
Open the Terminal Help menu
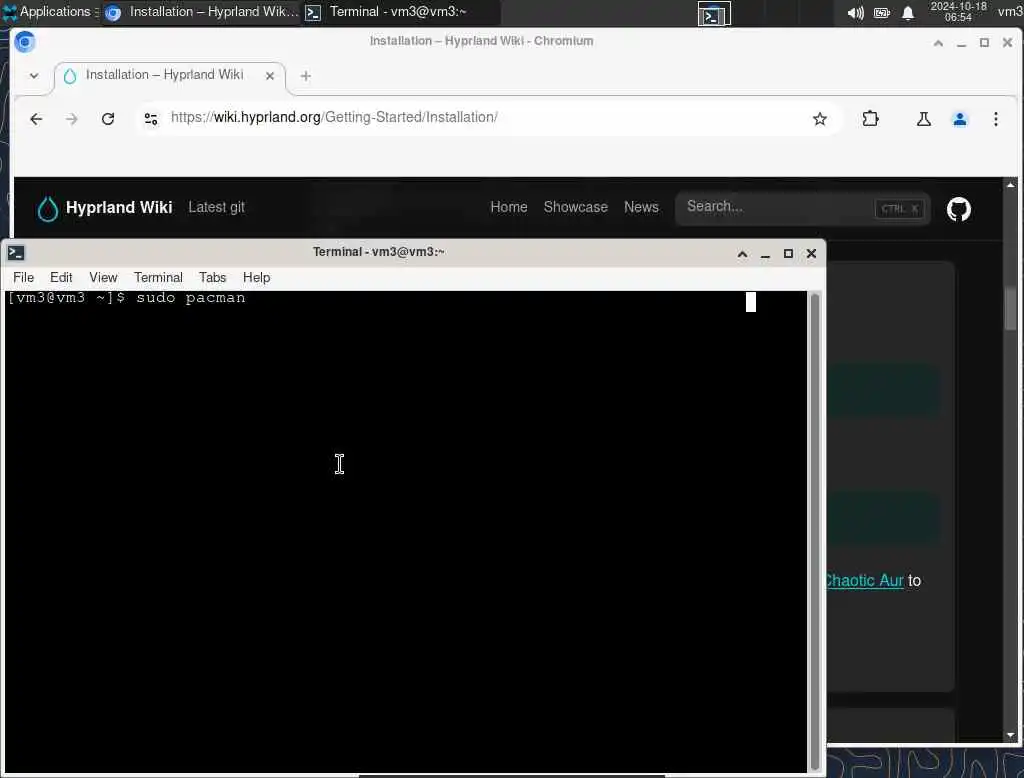tap(257, 278)
